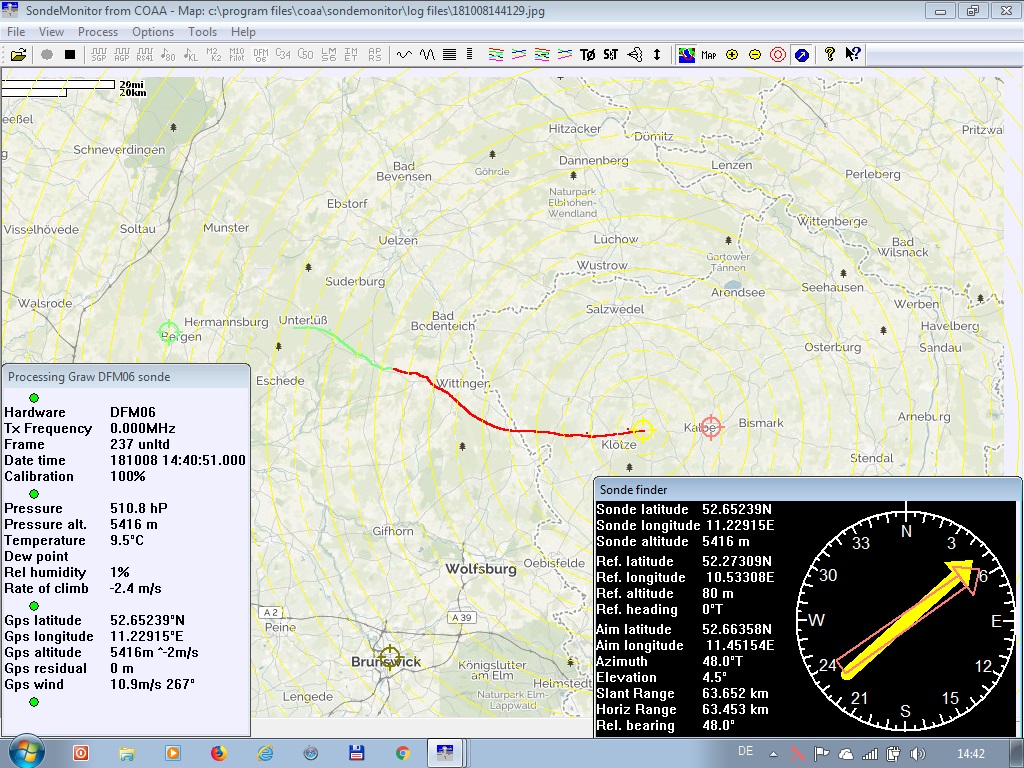Open Internet Explorer from the taskbar
Image resolution: width=1024 pixels, height=768 pixels.
pyautogui.click(x=265, y=753)
